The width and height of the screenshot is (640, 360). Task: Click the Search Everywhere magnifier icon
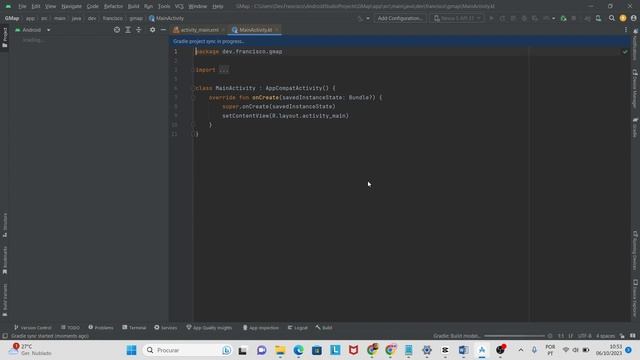(611, 18)
